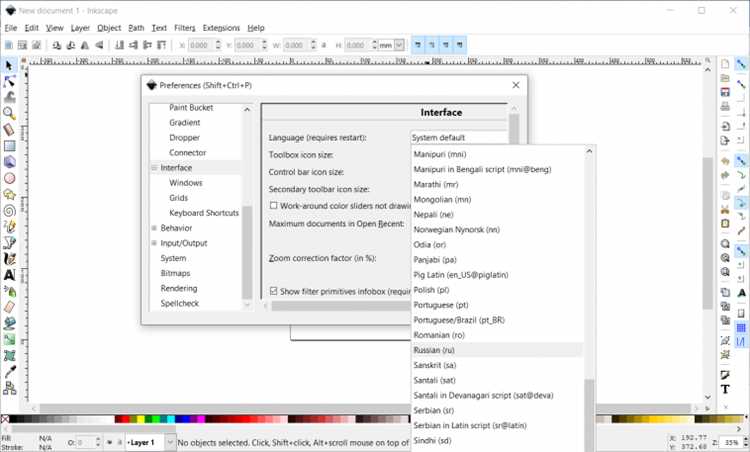The image size is (750, 452).
Task: Click the X-marked no-color swatch in the palette
Action: pos(5,419)
